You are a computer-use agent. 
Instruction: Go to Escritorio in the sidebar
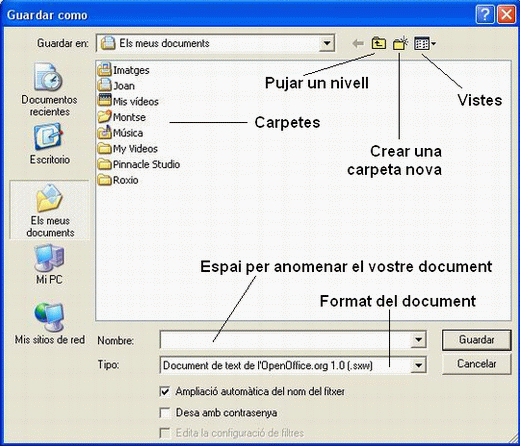(x=49, y=144)
